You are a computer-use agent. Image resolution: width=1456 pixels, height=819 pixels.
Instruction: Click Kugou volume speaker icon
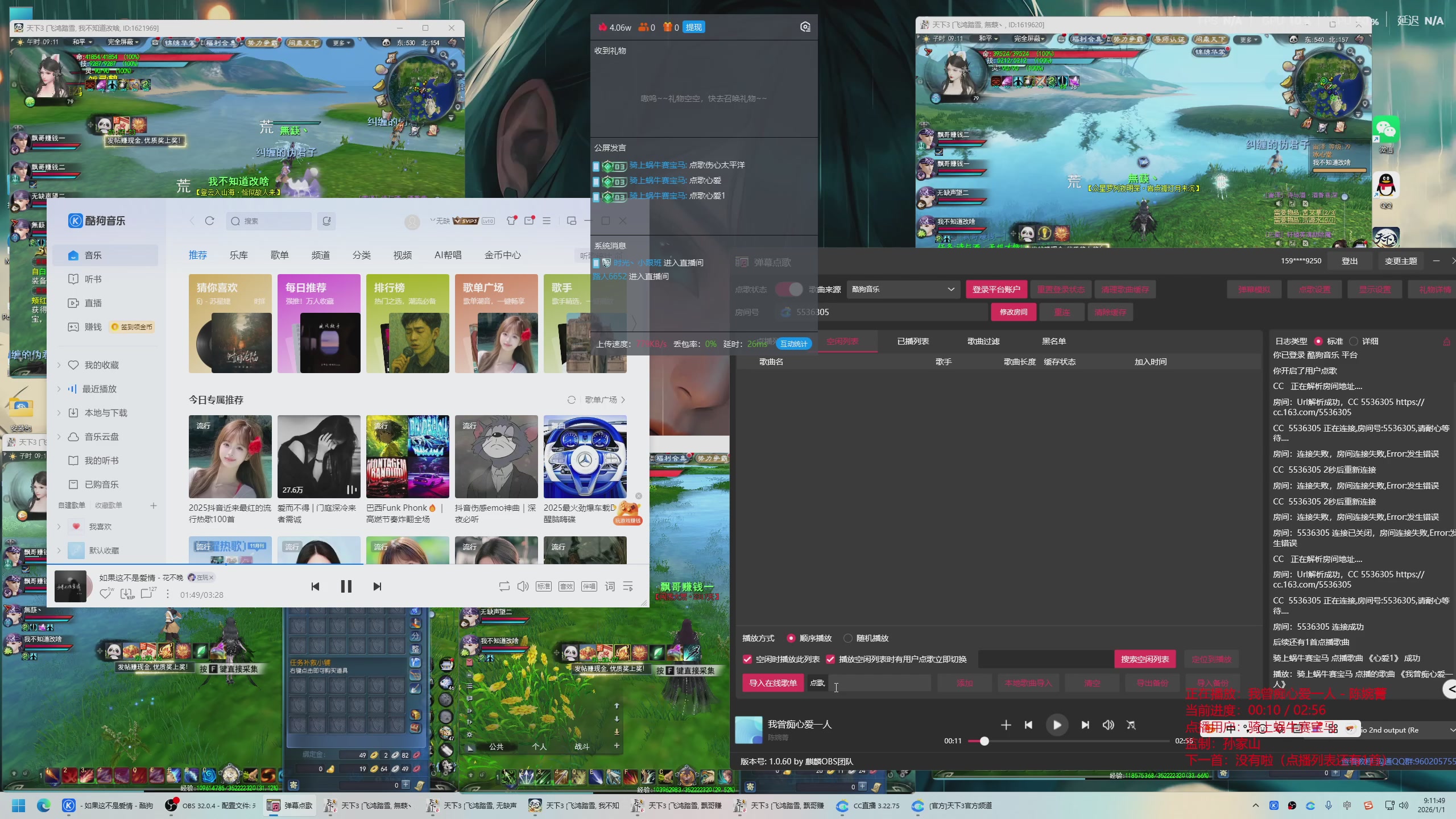point(523,586)
